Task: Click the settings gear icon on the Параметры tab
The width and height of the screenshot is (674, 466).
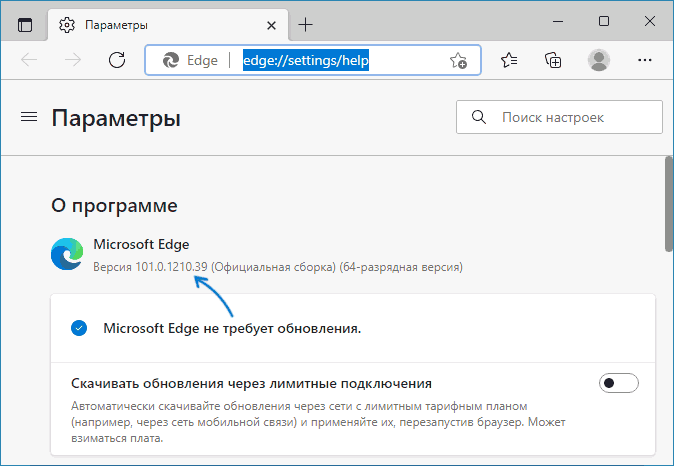Action: tap(67, 25)
